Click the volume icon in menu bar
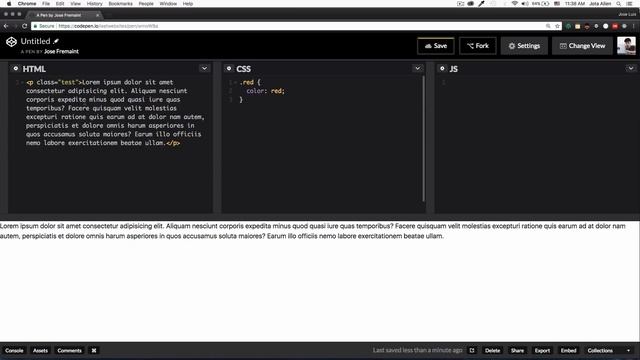Screen dimensions: 640x360 coord(525,4)
